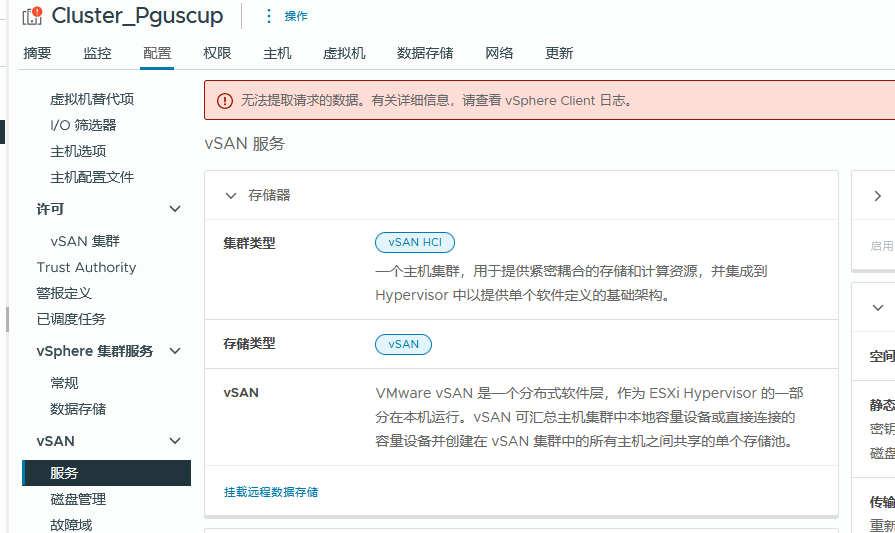The image size is (895, 533).
Task: Click the vSAN 服务 heading
Action: 244,143
